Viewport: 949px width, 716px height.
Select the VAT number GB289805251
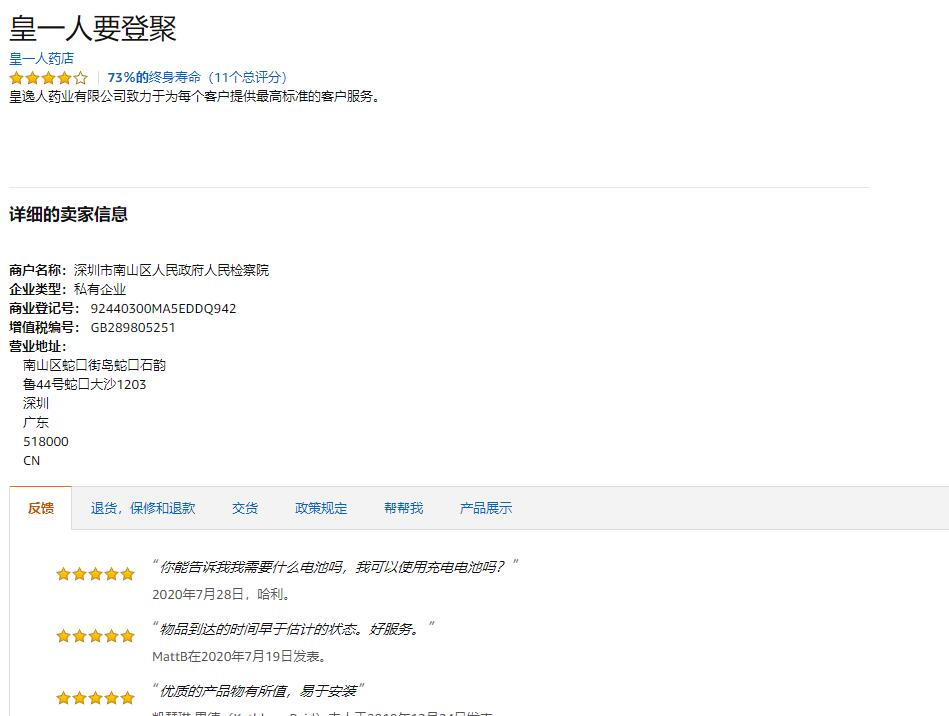coord(133,327)
